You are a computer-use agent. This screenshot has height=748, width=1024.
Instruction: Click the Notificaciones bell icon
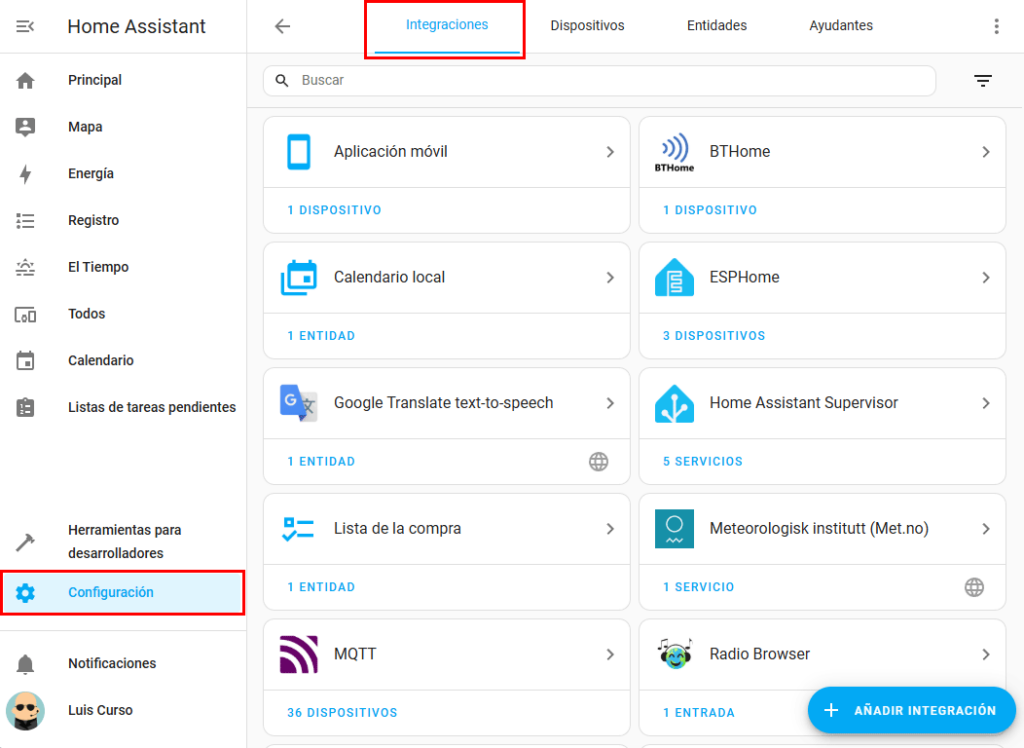coord(26,664)
